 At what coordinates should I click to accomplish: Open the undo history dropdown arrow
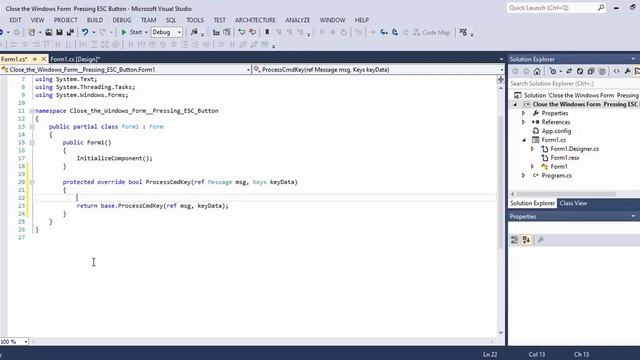pyautogui.click(x=93, y=32)
